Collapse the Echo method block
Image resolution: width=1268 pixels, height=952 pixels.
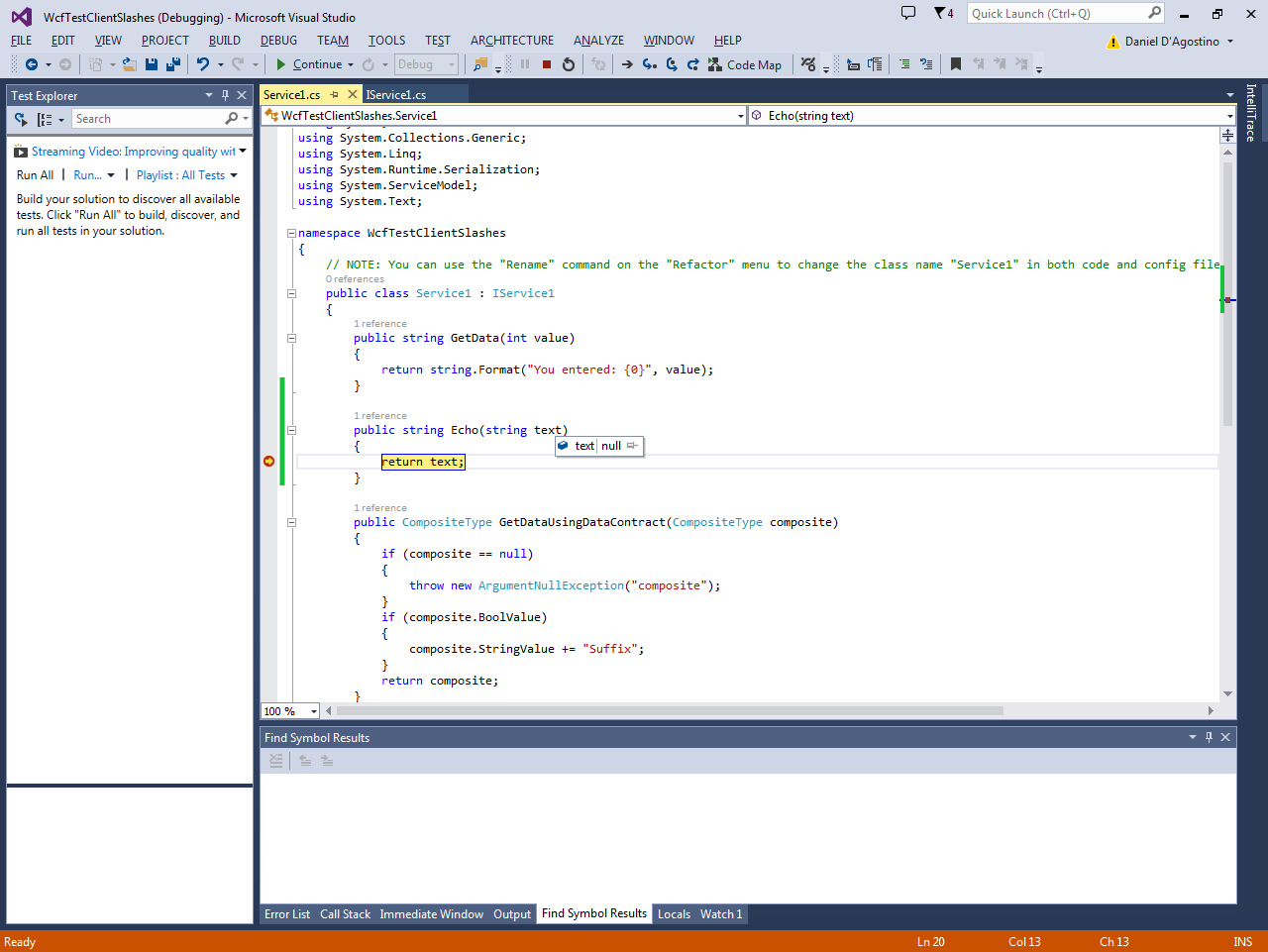[x=291, y=430]
